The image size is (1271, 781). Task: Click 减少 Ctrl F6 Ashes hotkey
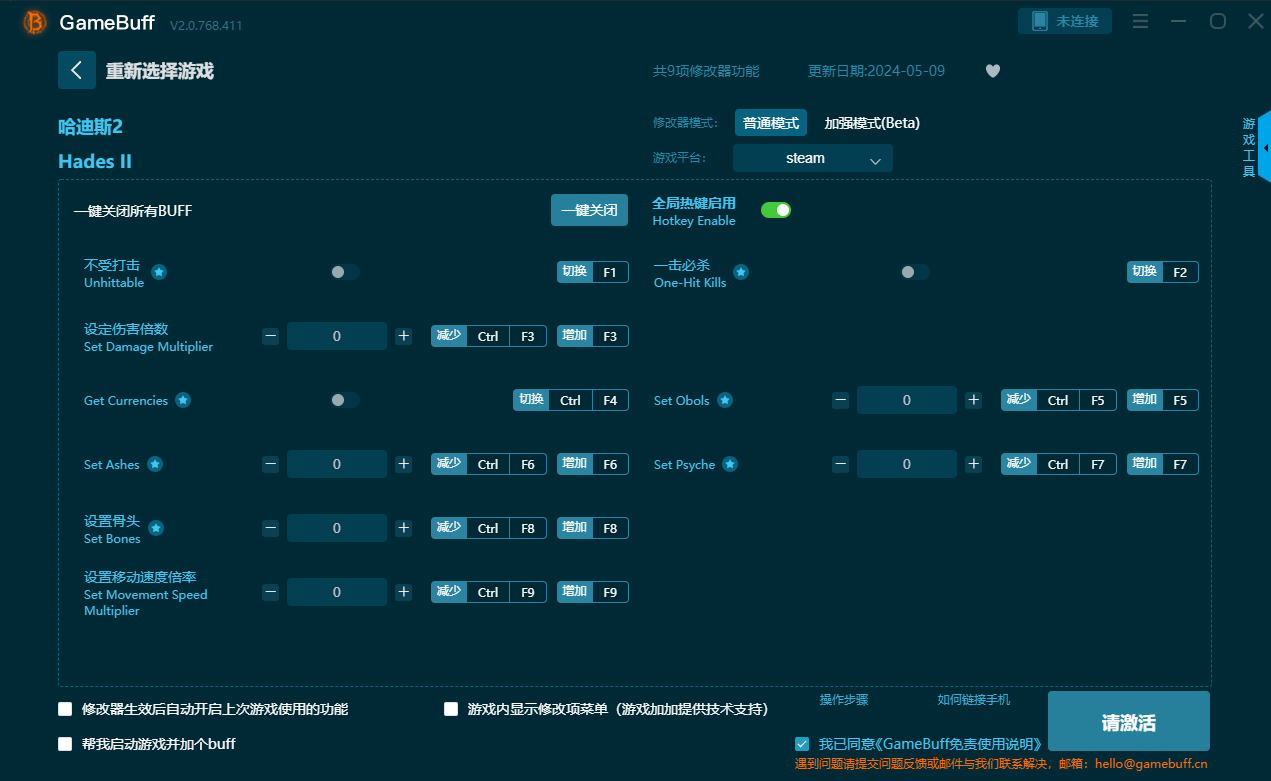coord(489,464)
